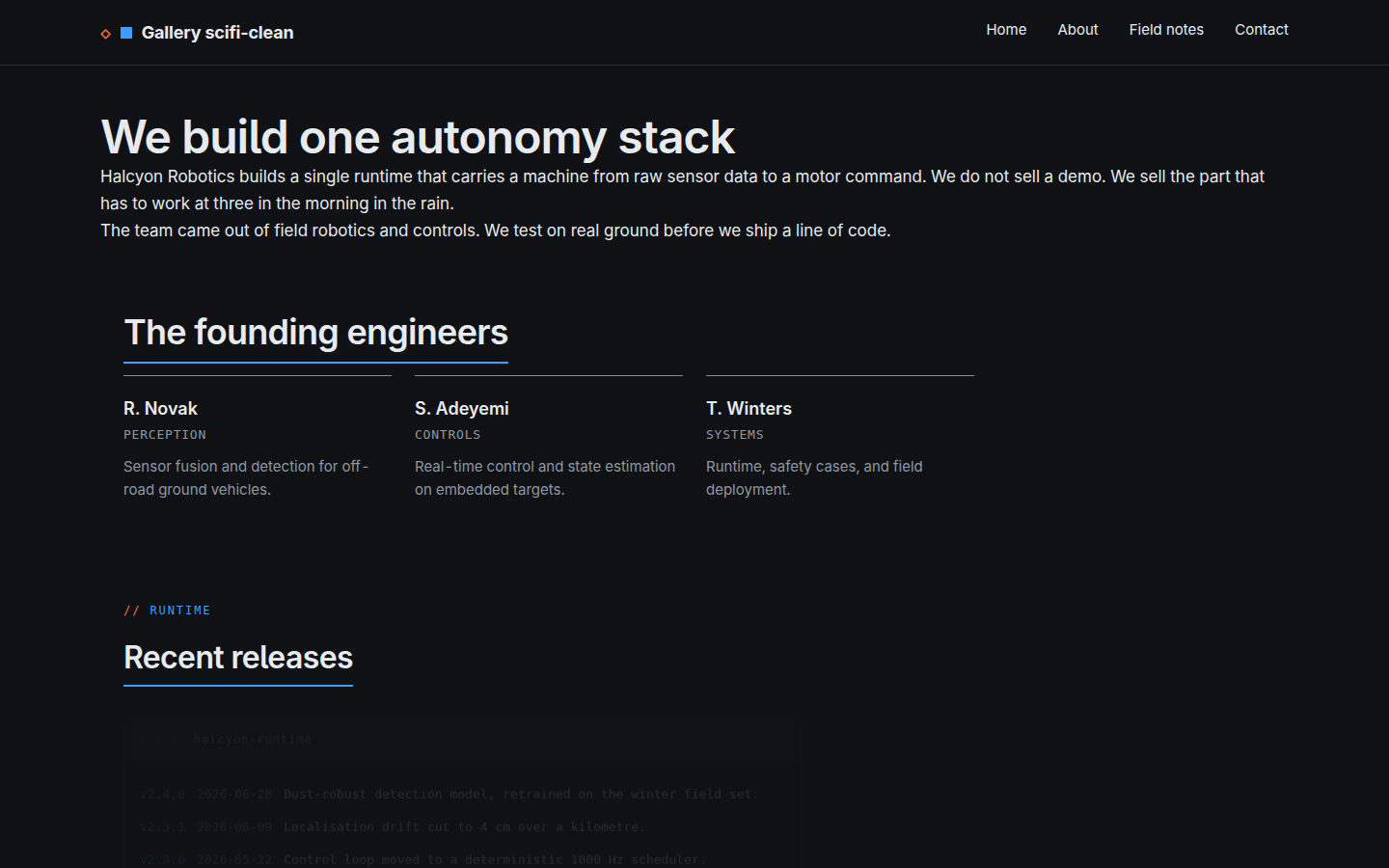Click the date "2026-05-22"

(234, 860)
